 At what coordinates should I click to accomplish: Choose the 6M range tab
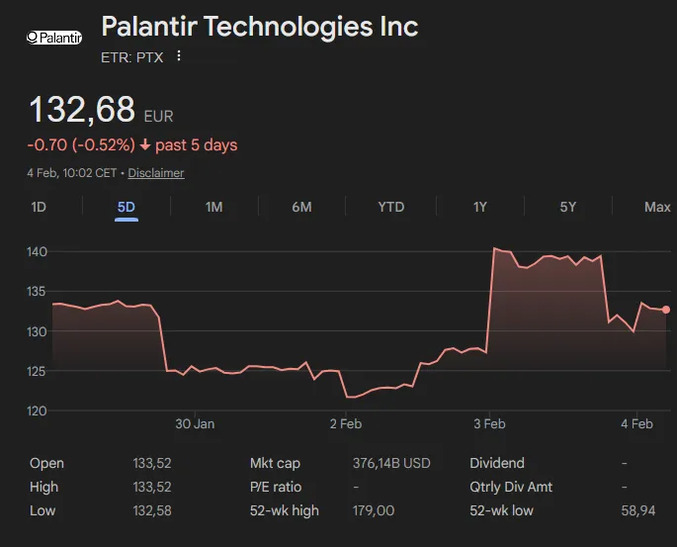(302, 207)
